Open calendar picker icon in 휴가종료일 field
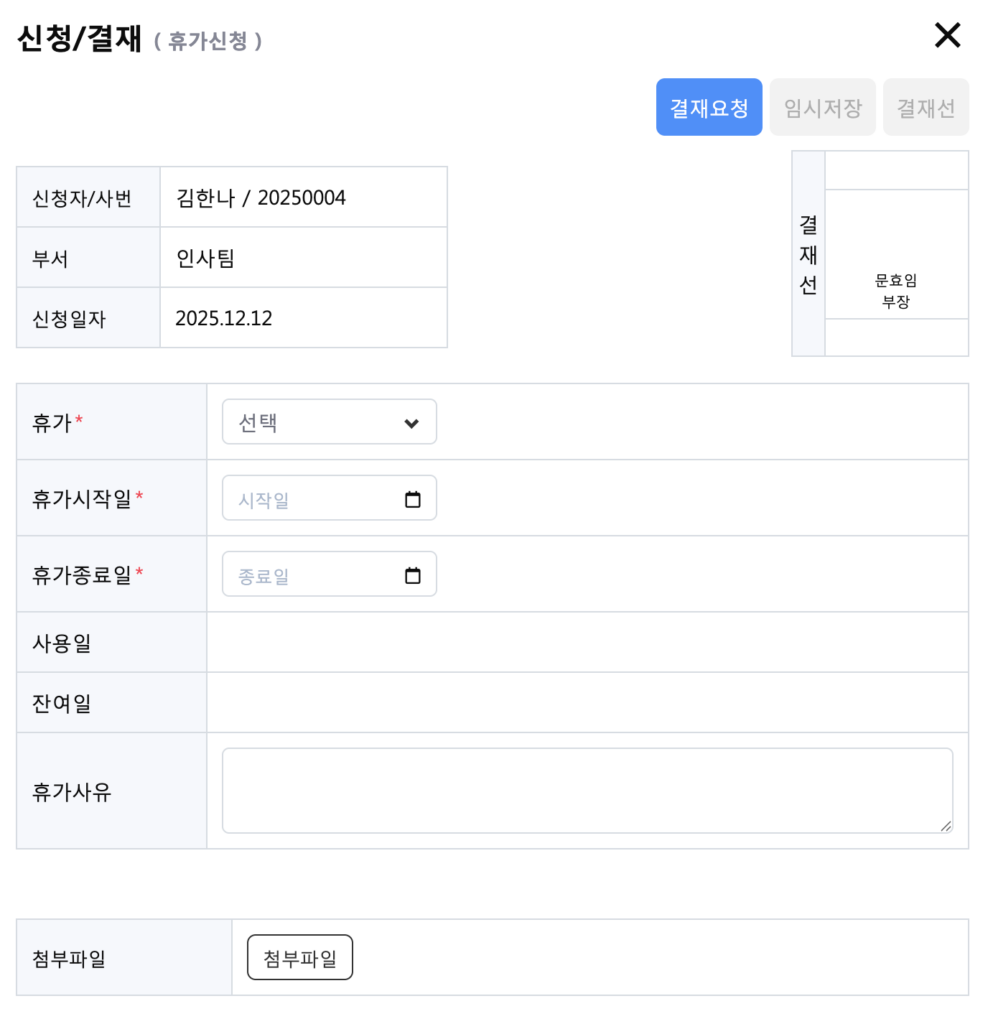 pos(412,576)
